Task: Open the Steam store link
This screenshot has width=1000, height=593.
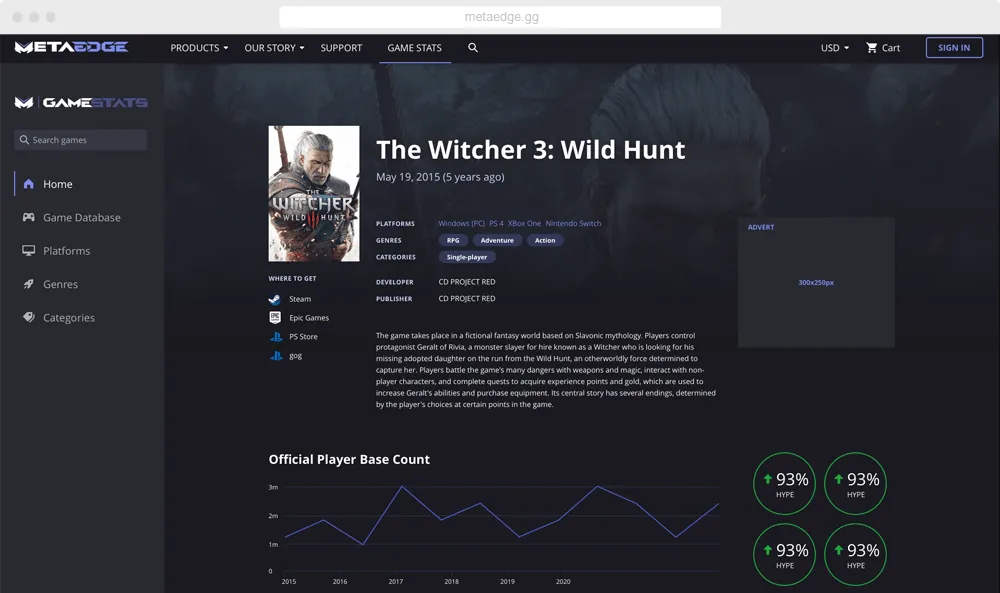Action: pos(300,299)
